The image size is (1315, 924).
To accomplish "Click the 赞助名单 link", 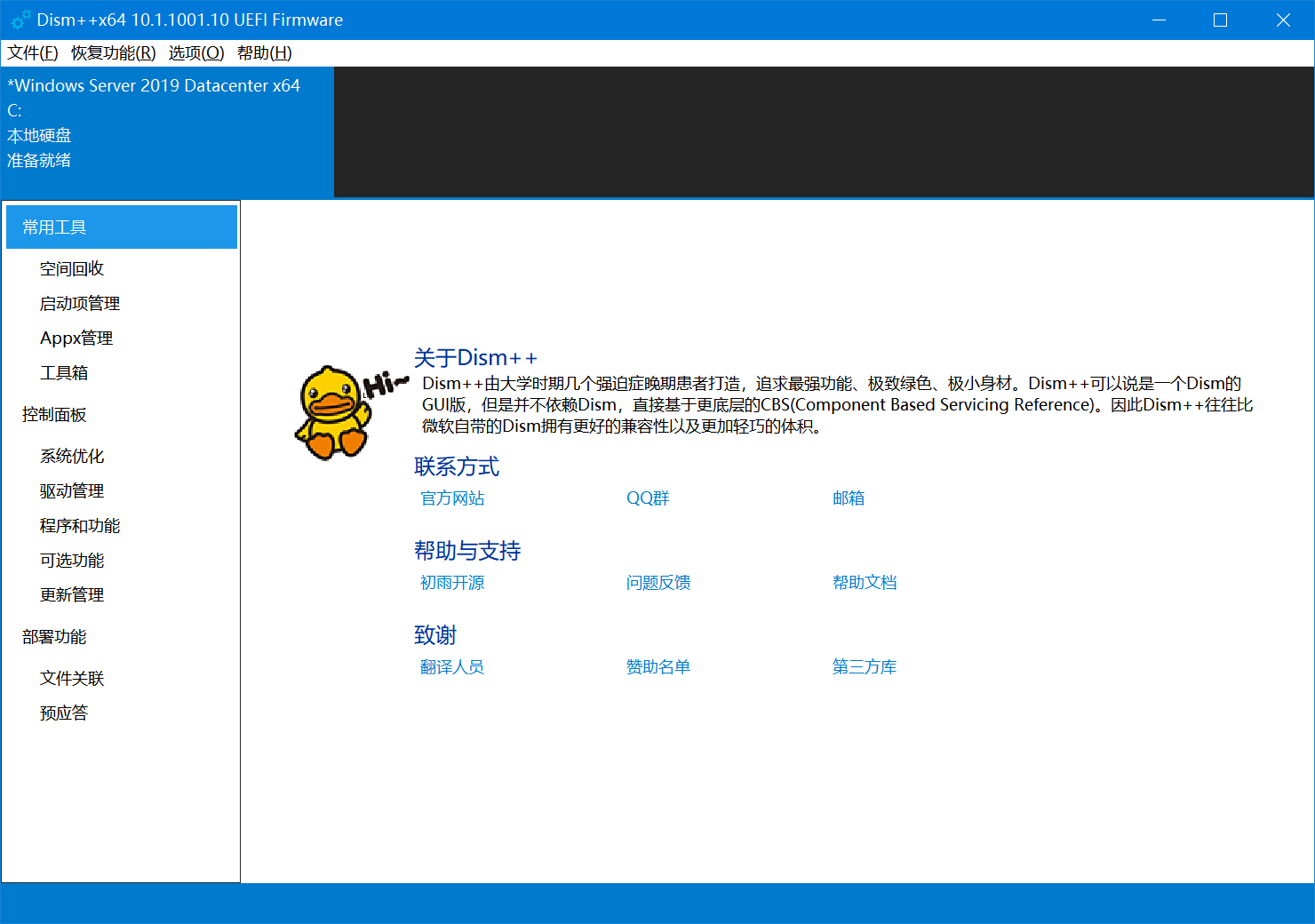I will [658, 667].
